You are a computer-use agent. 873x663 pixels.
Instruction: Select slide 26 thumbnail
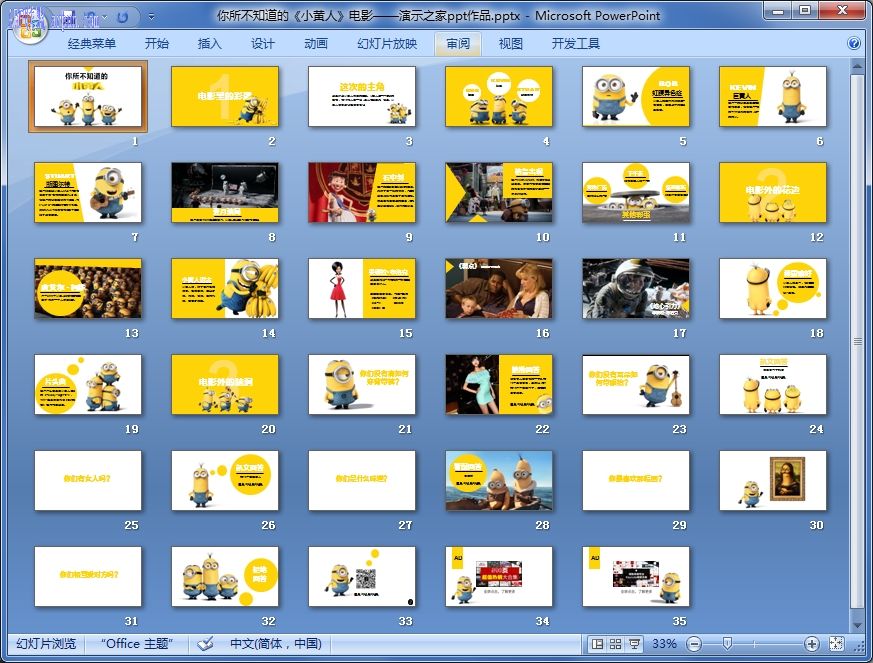tap(225, 480)
